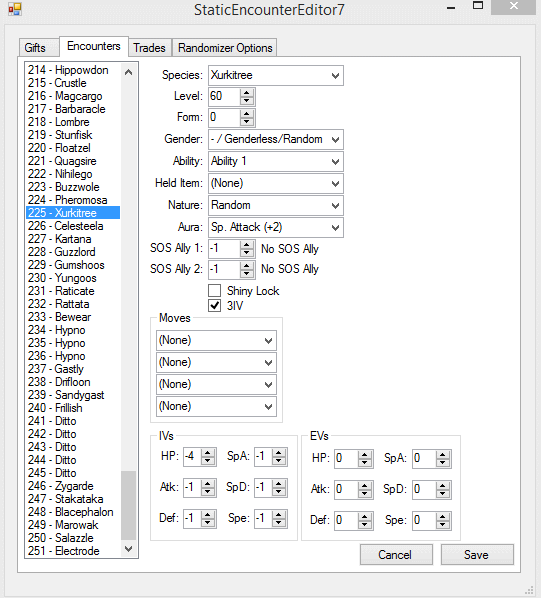Open the second Moves dropdown
541x598 pixels.
[x=216, y=362]
